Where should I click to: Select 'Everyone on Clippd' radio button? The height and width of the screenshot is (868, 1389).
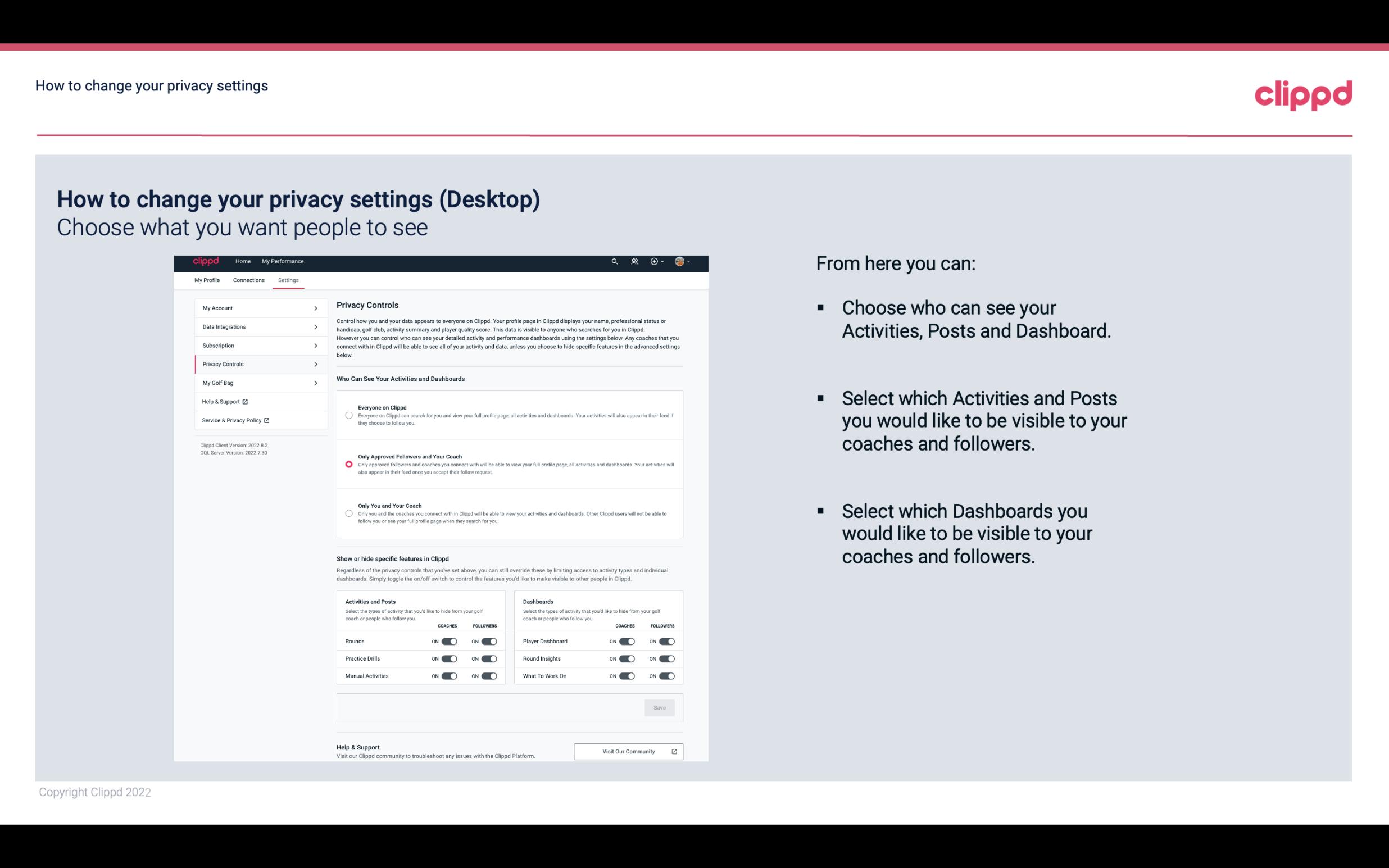click(x=349, y=415)
